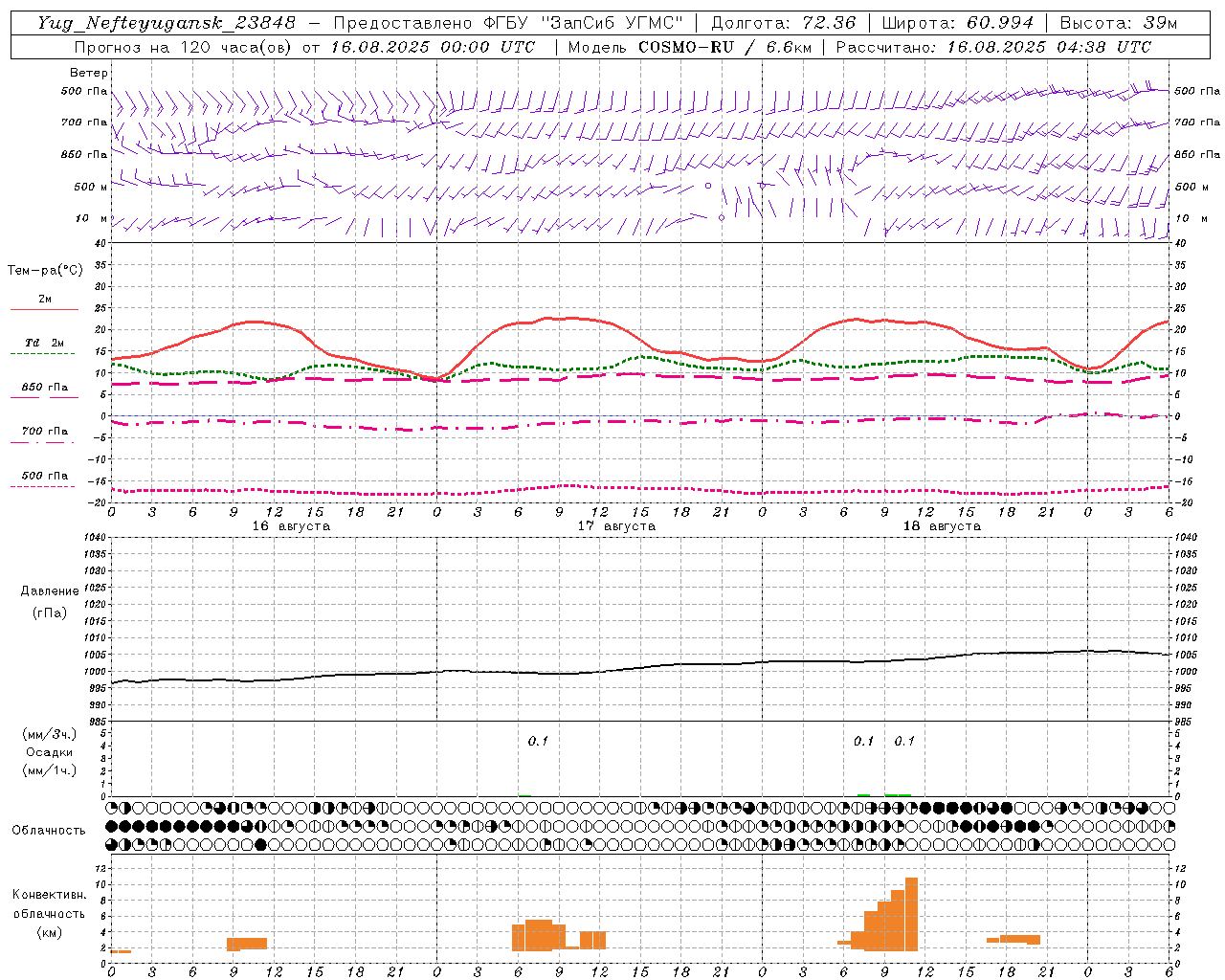Click the Ветер panel label
The image size is (1225, 980).
(89, 73)
